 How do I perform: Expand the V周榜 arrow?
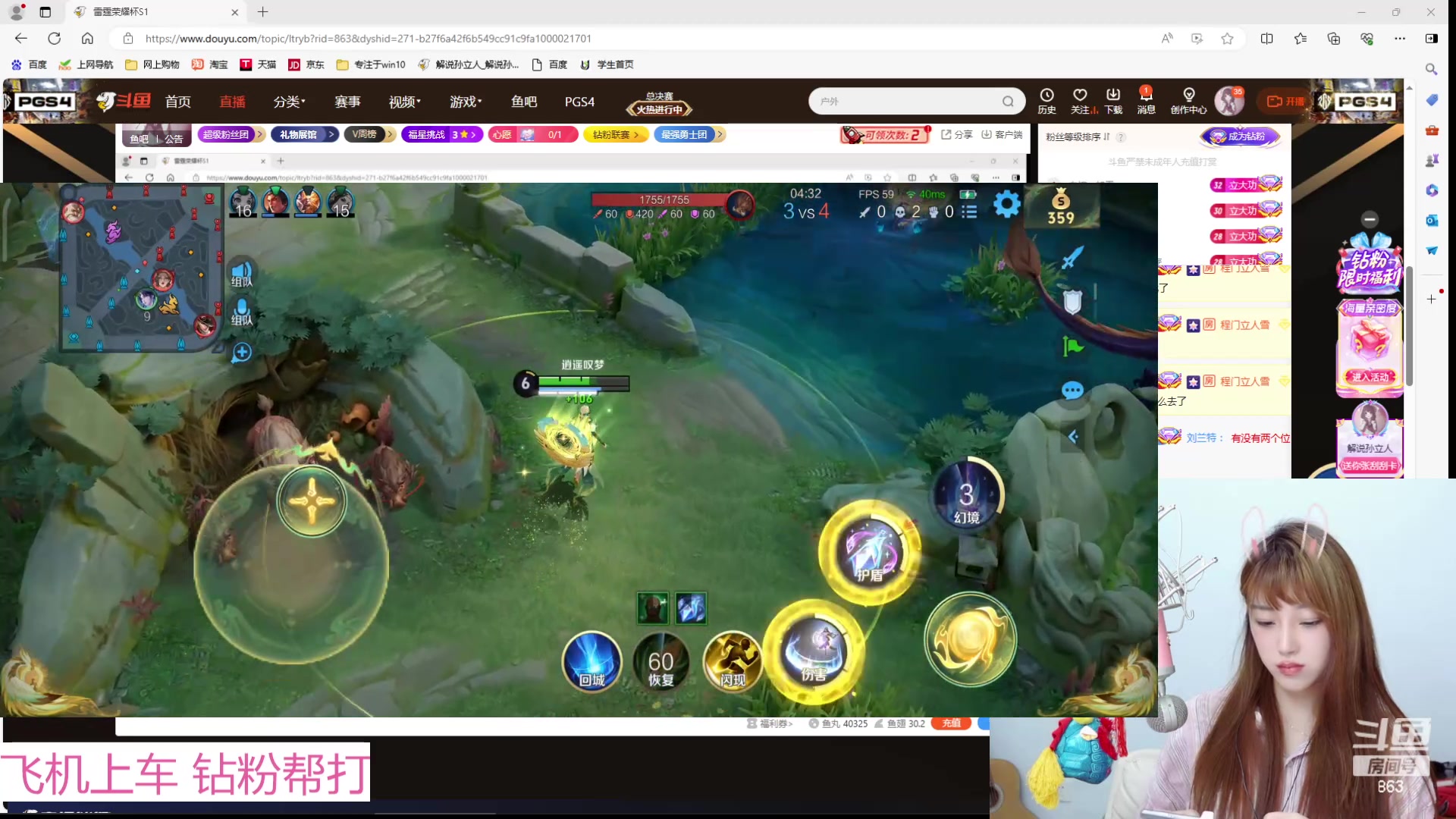(x=390, y=134)
